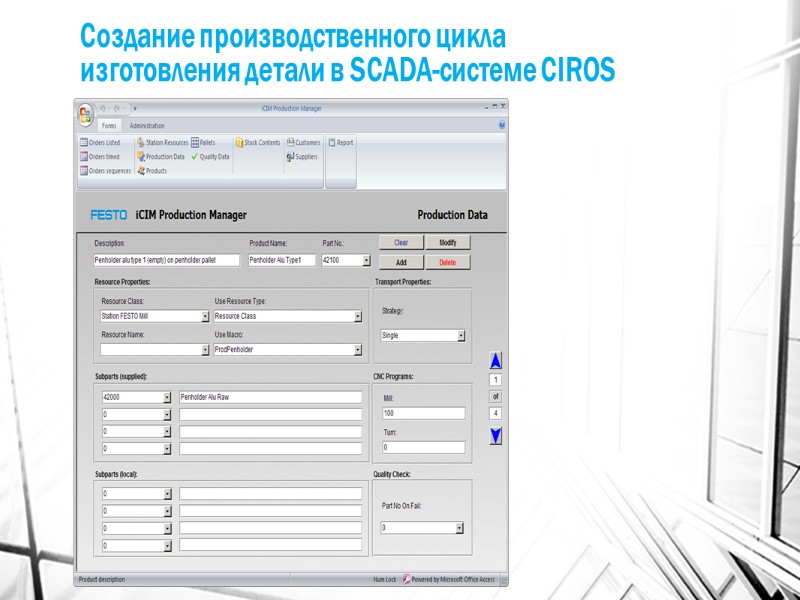Viewport: 800px width, 600px height.
Task: Click the Product description status text
Action: tap(102, 580)
